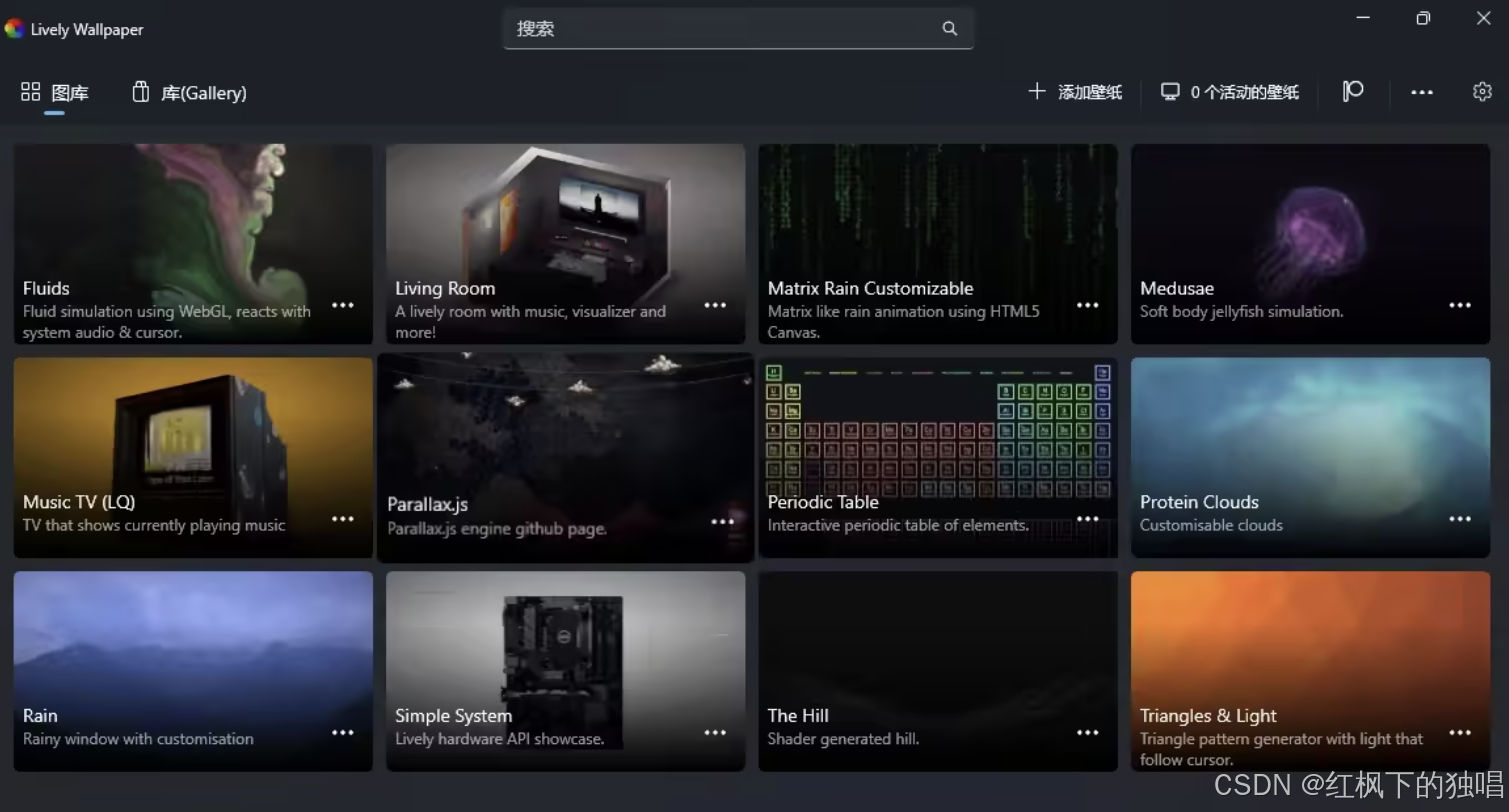Open the top-bar three-dots more menu
The image size is (1509, 812).
click(1422, 92)
